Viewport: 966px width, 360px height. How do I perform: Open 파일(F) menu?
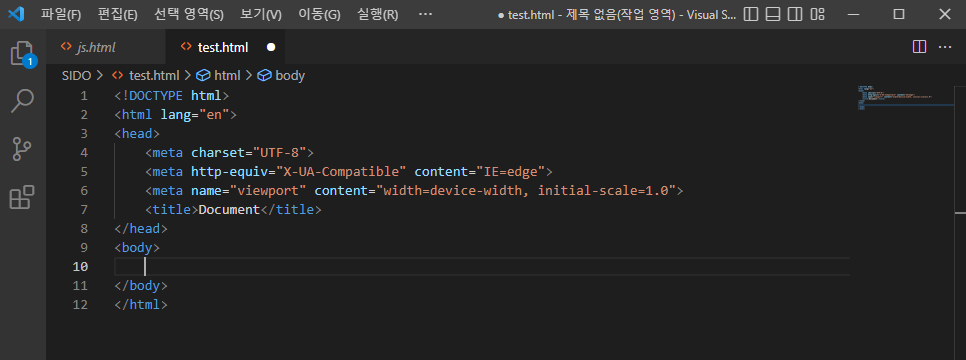61,14
